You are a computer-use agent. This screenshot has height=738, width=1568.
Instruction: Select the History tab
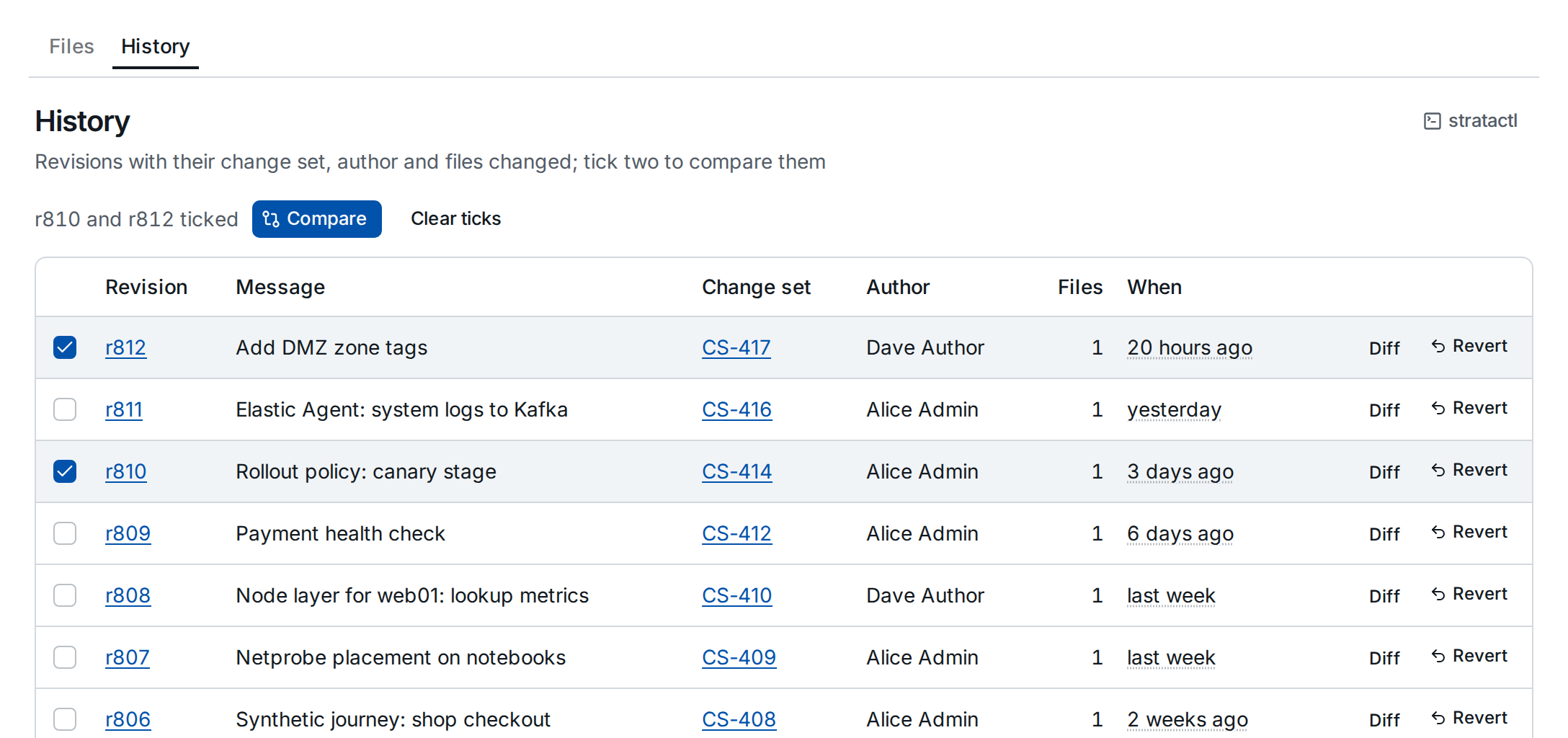tap(155, 46)
